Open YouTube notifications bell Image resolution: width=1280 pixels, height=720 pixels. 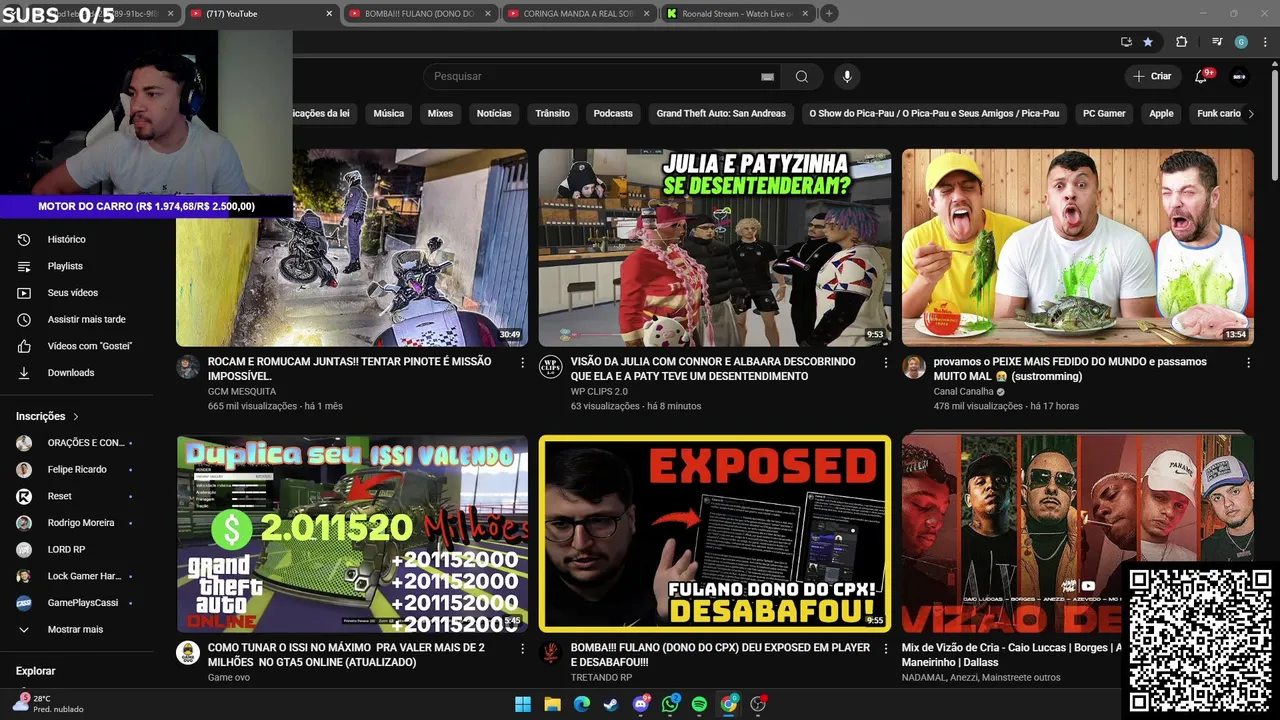(x=1202, y=76)
